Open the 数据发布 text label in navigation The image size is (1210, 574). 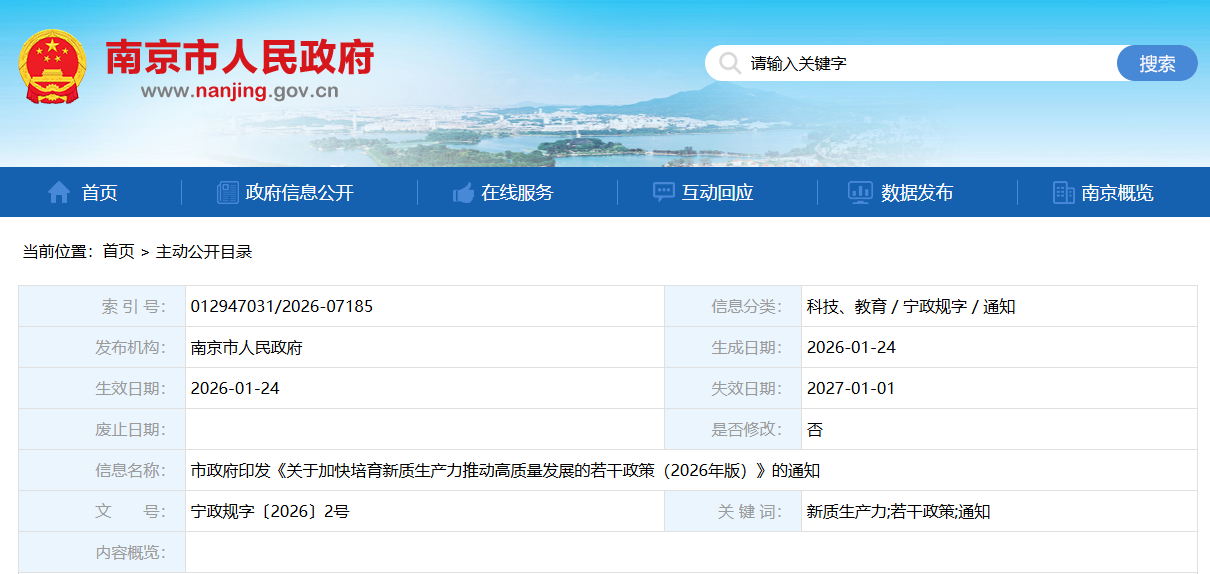point(916,193)
